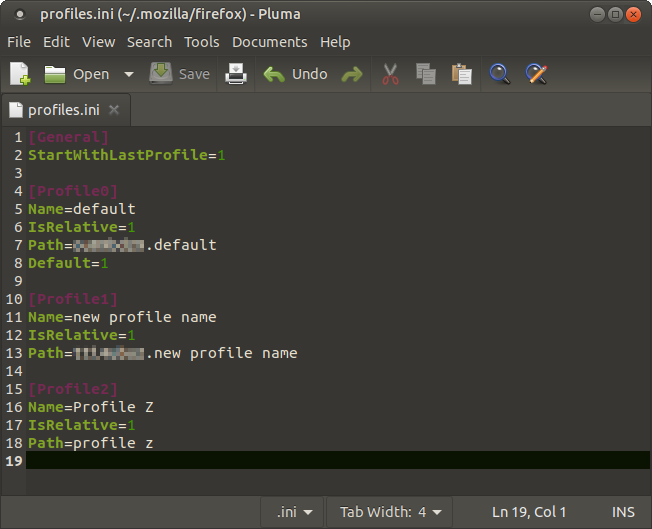652x529 pixels.
Task: Click the Name=Profile Z line
Action: tap(91, 407)
